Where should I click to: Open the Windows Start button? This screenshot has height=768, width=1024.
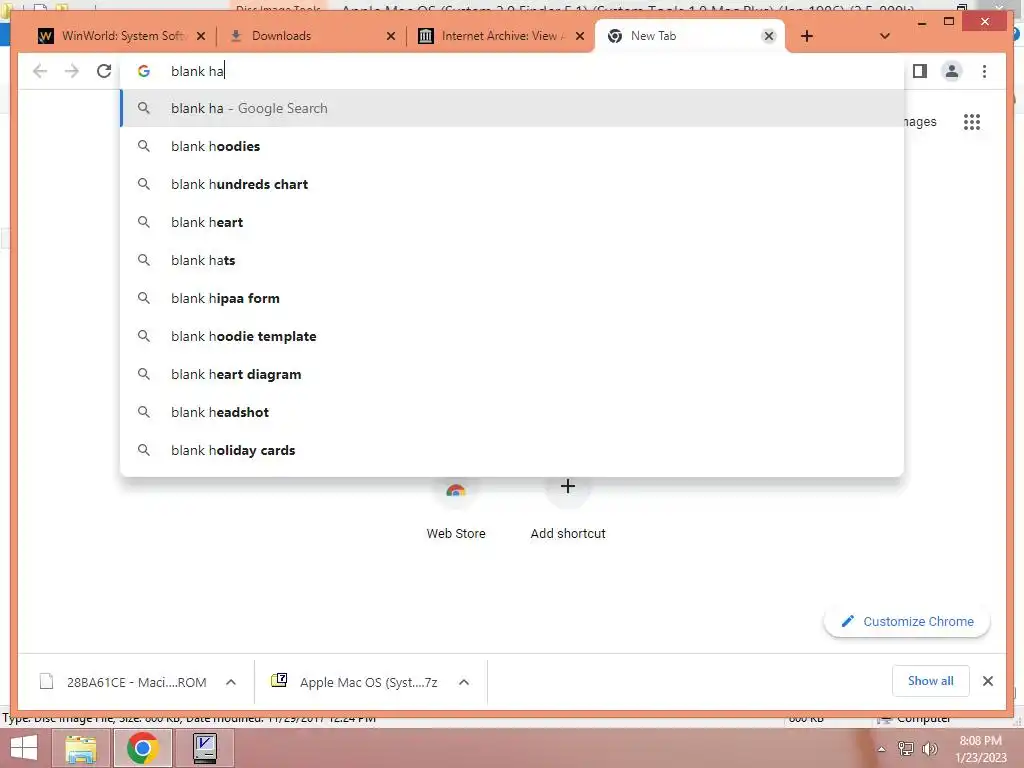coord(24,748)
